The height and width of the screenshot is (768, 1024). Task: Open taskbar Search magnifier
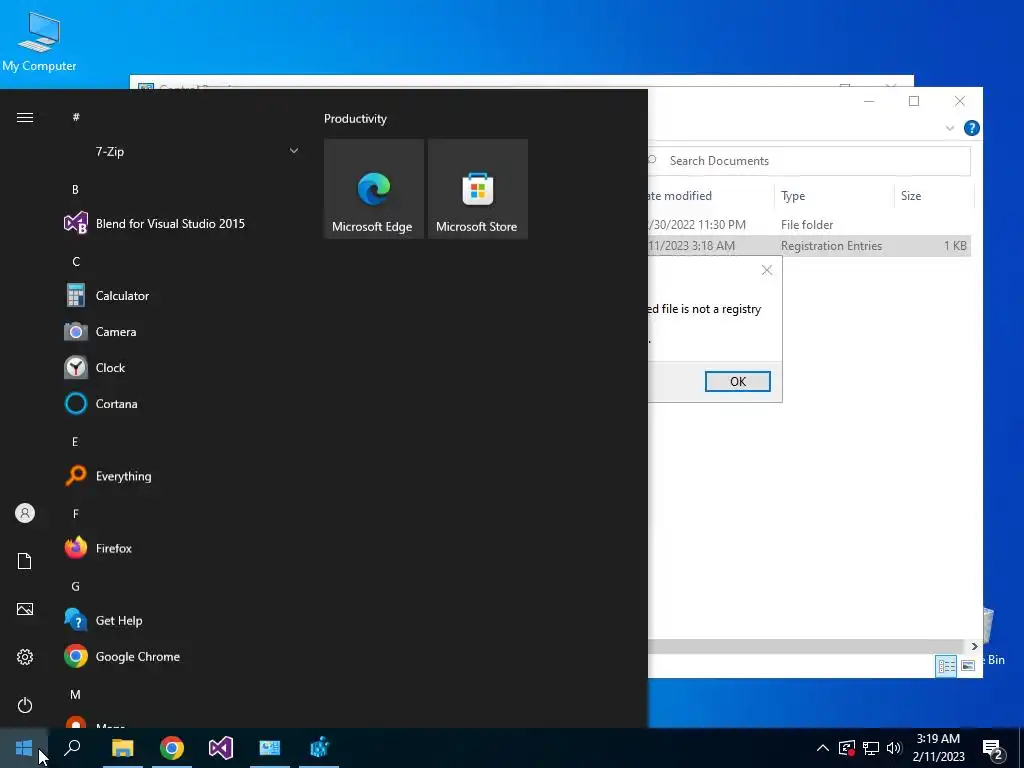(x=72, y=748)
